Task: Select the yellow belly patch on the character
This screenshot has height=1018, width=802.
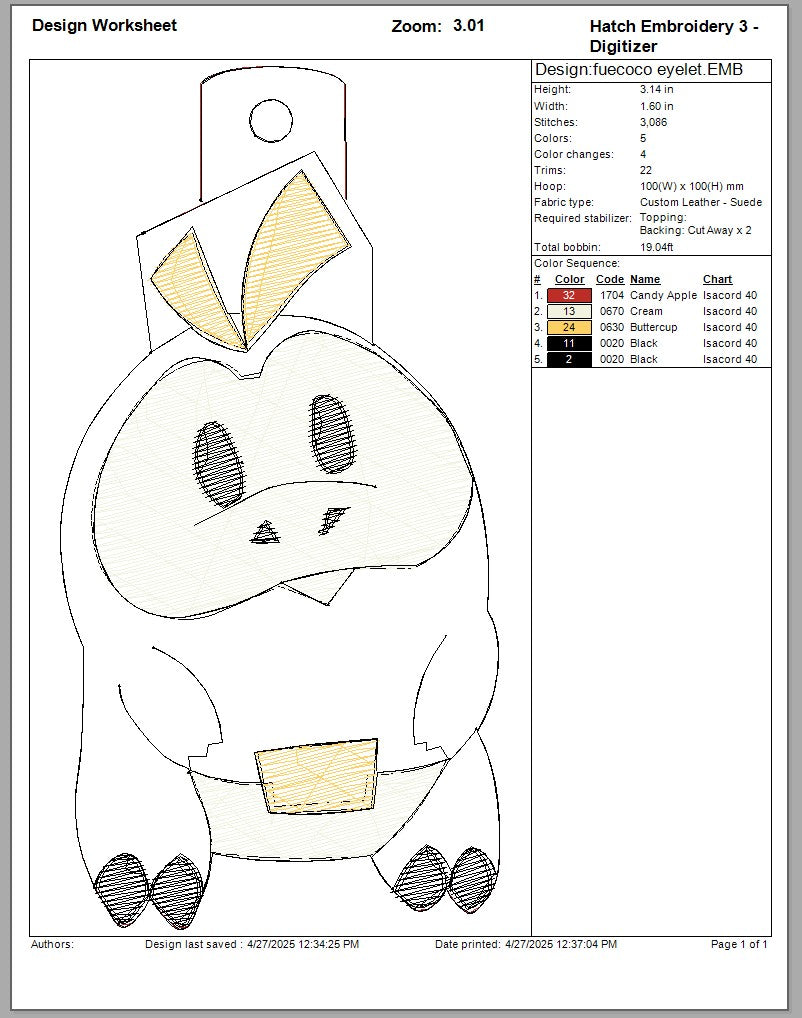Action: 318,775
